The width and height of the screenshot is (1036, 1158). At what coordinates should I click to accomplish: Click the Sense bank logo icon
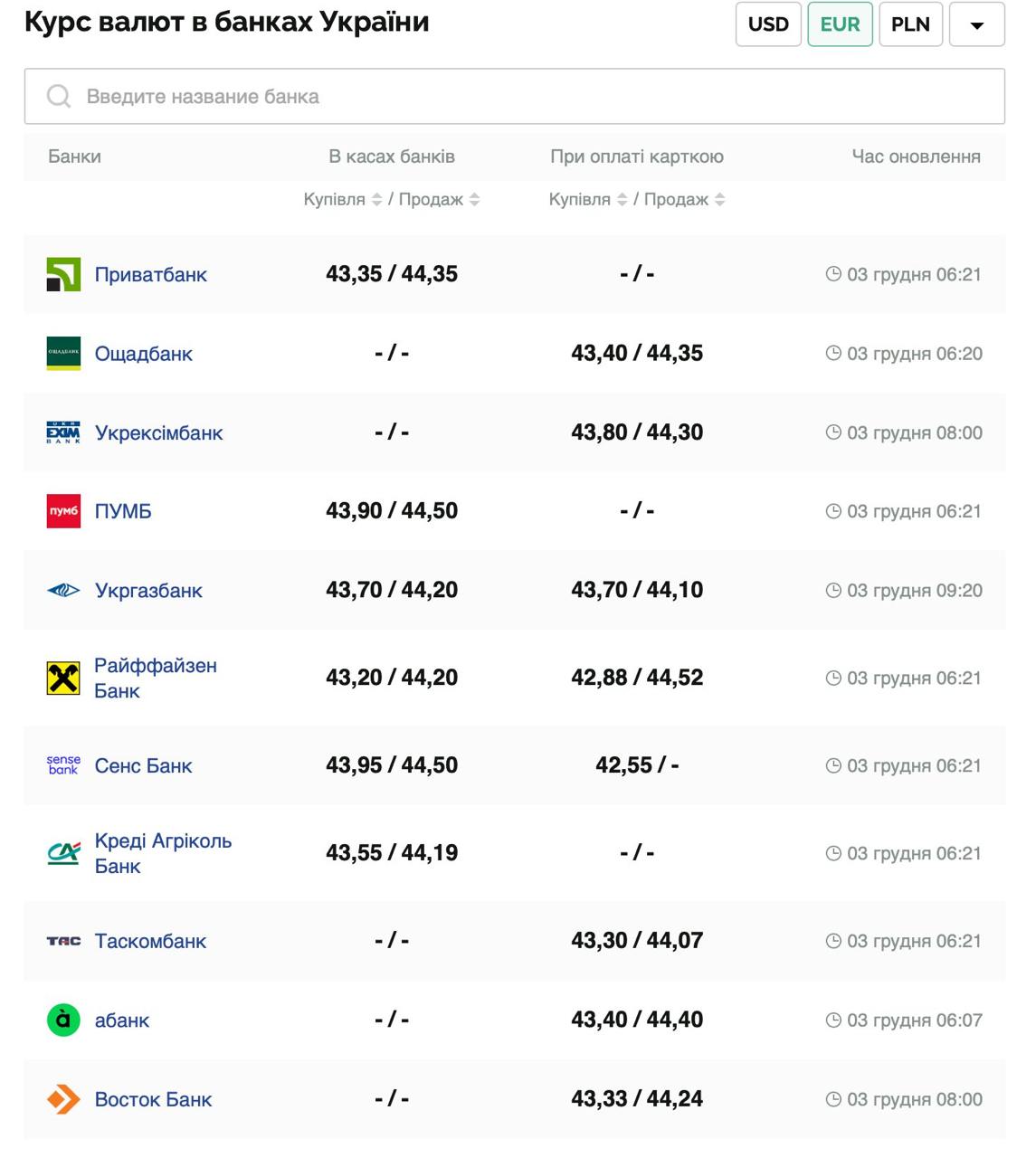pos(63,765)
